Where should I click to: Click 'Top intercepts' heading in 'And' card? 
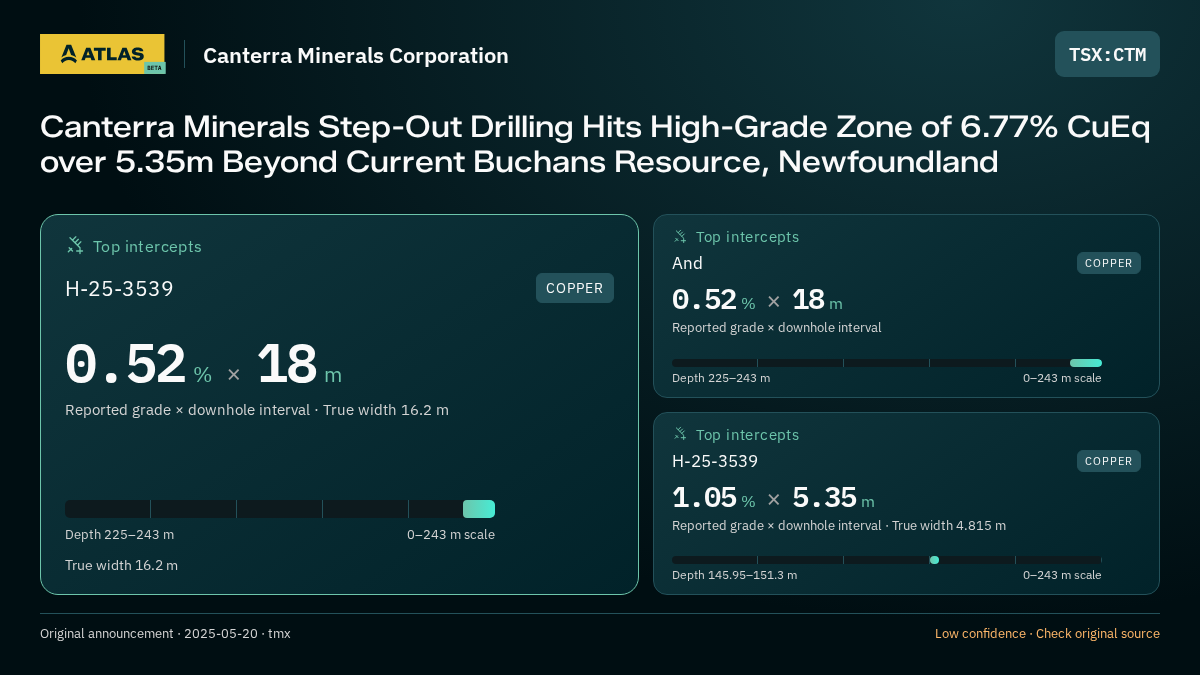747,237
